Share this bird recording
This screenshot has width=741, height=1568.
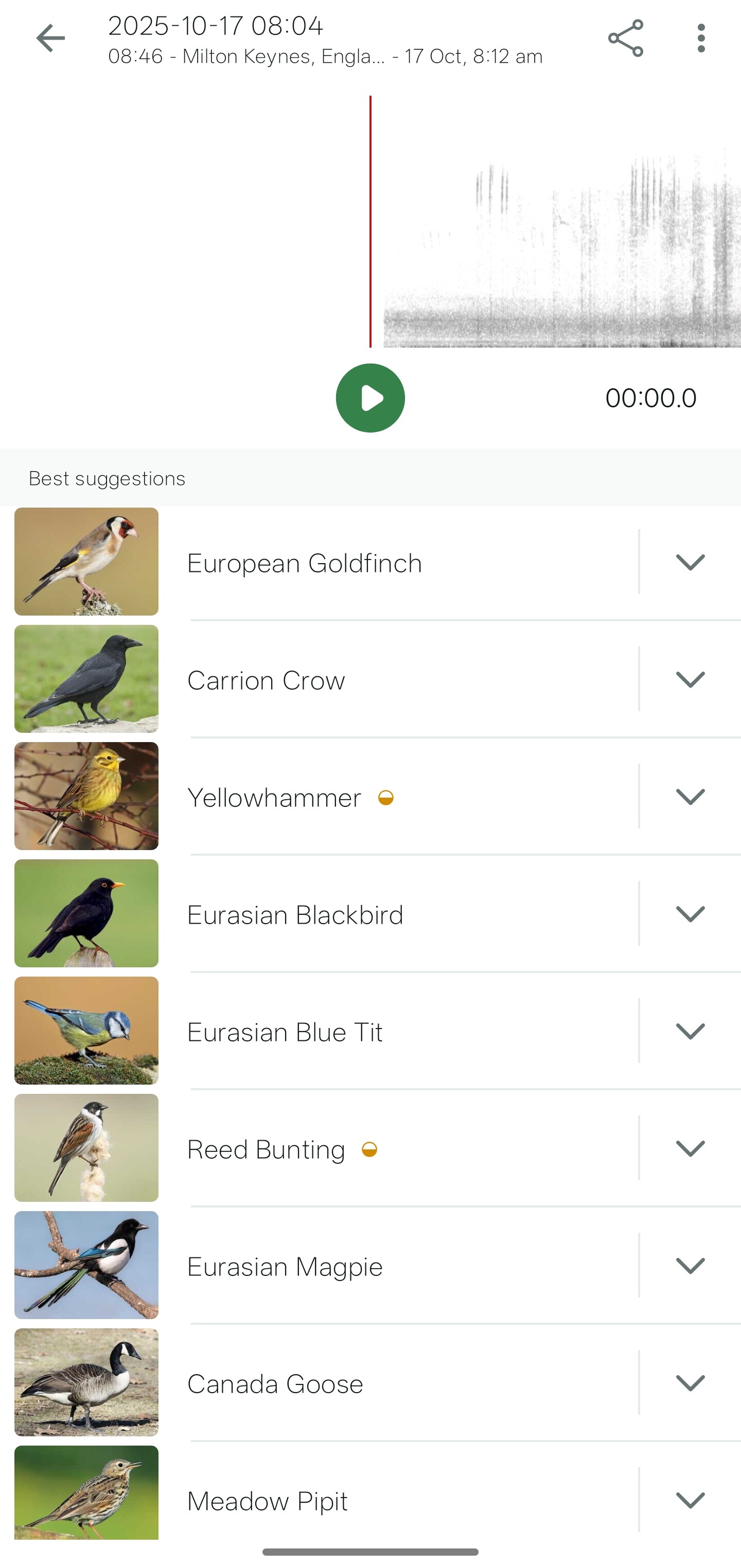[625, 39]
